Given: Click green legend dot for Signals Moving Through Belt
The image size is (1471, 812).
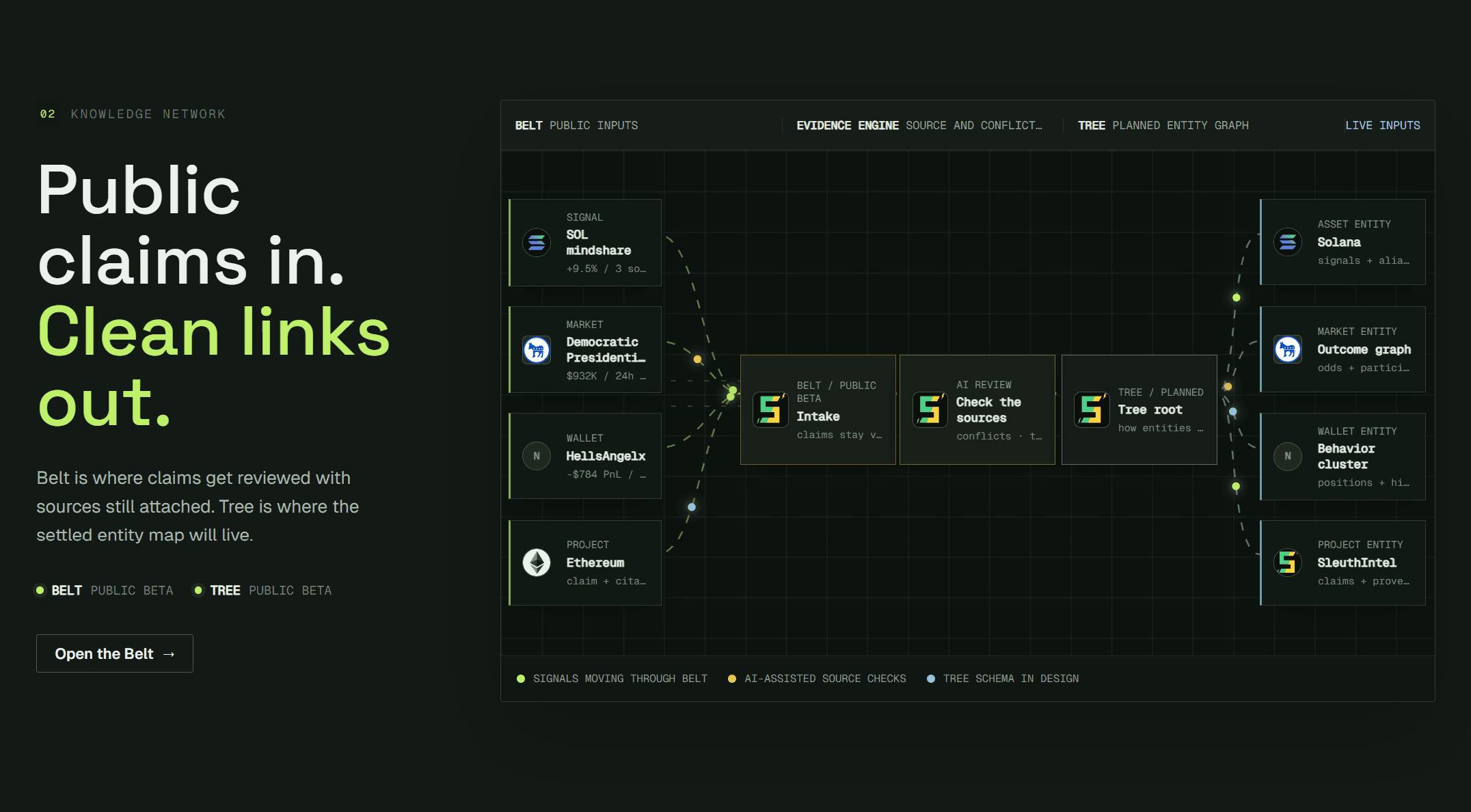Looking at the screenshot, I should 521,679.
